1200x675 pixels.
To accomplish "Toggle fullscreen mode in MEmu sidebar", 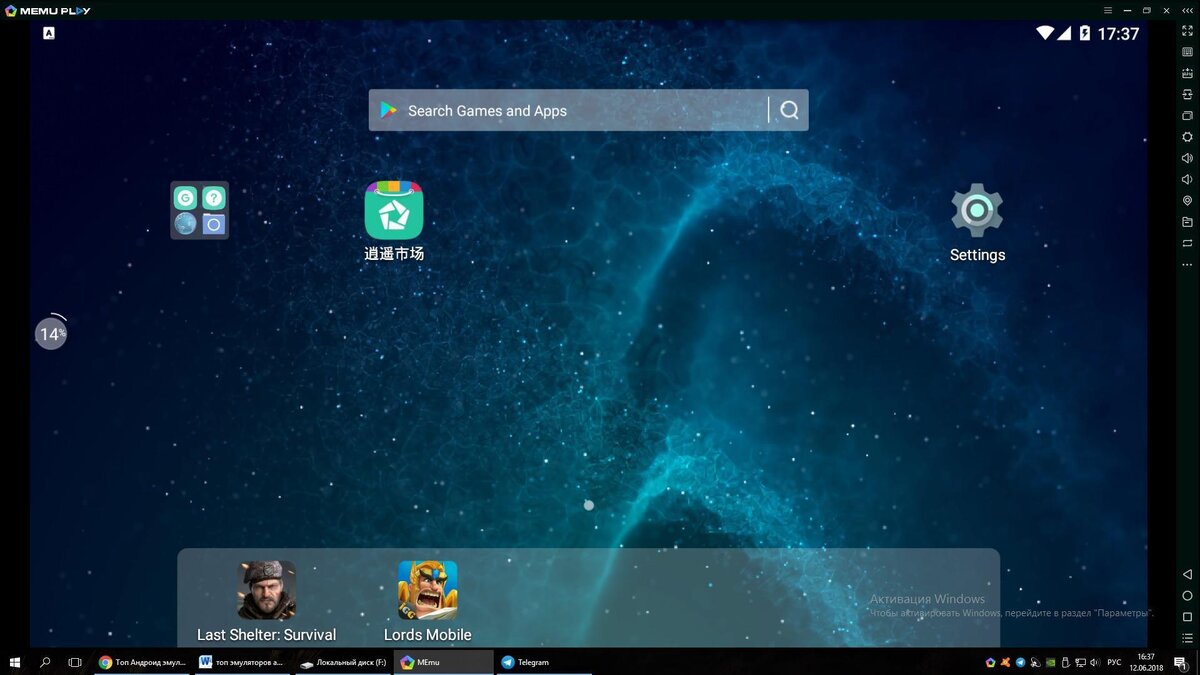I will tap(1187, 31).
